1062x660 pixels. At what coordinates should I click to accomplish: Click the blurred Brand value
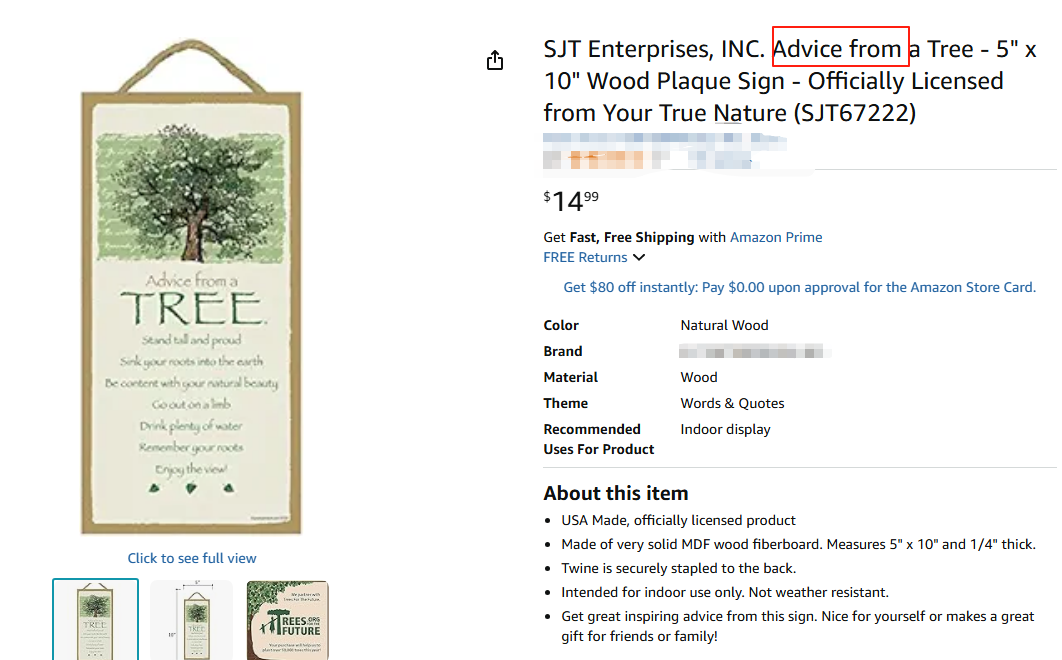click(754, 351)
